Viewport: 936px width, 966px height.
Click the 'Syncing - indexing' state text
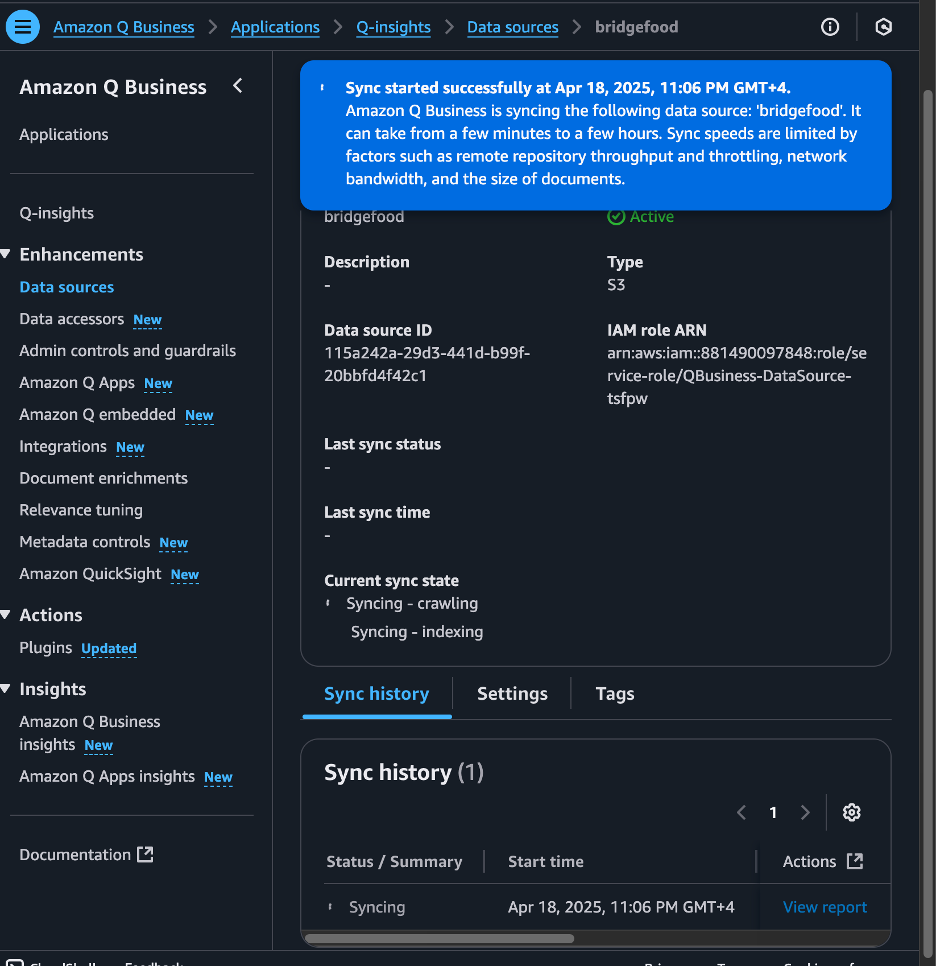point(417,632)
